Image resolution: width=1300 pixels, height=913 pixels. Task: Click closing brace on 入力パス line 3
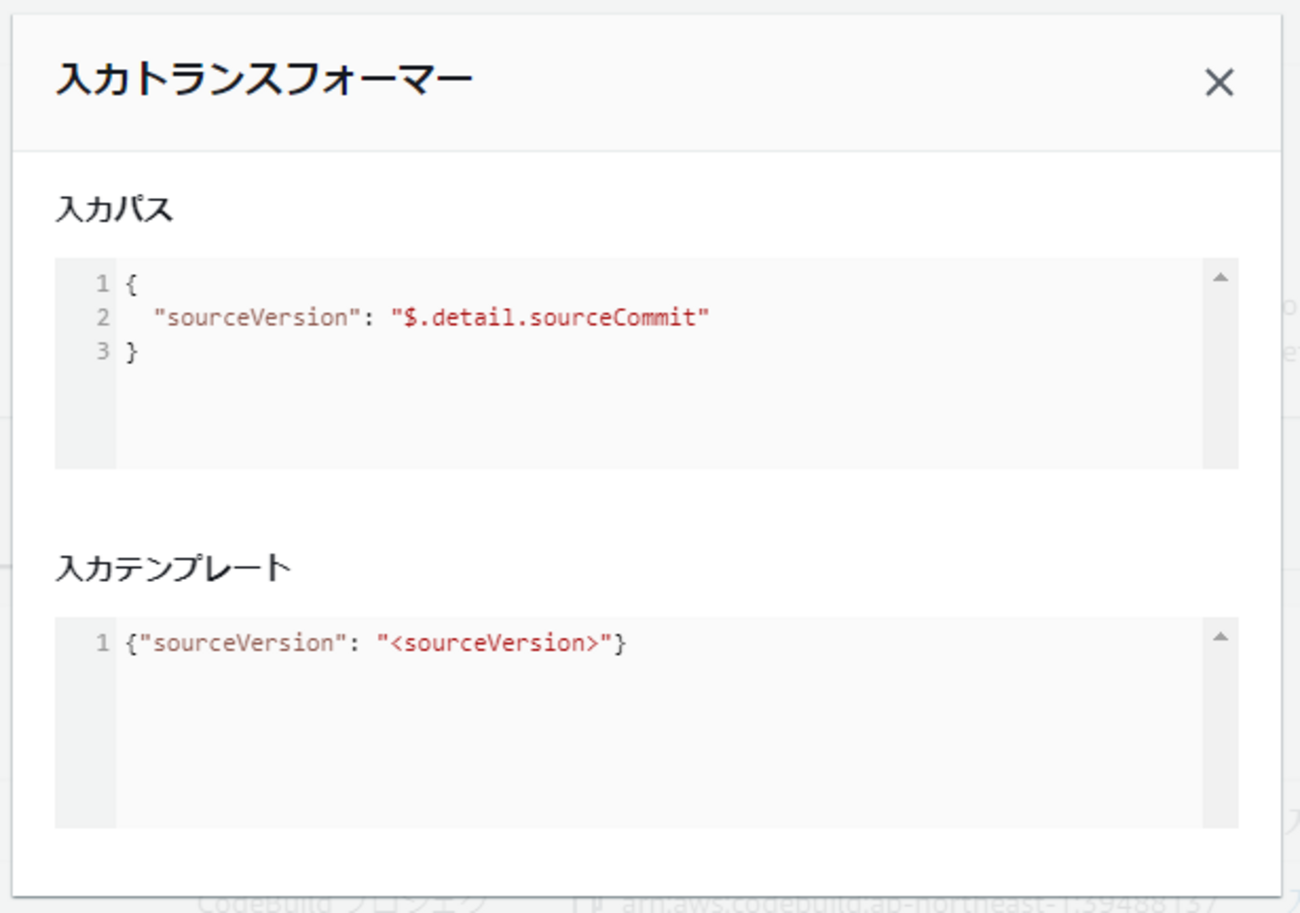131,352
